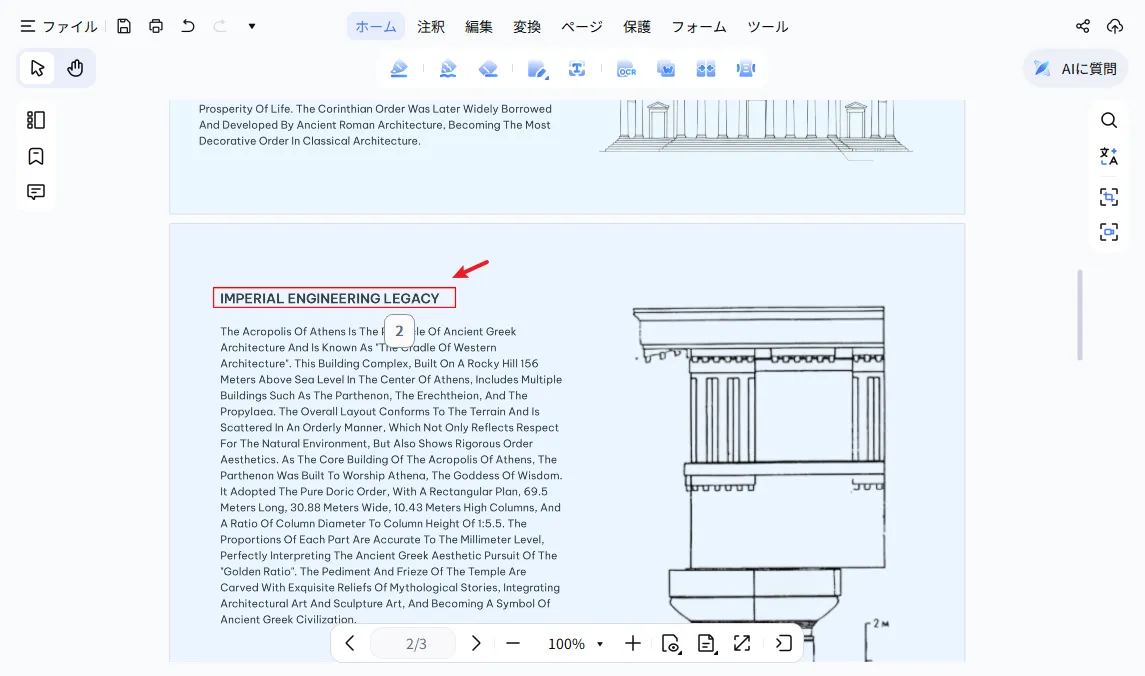Screen dimensions: 1145x676
Task: Open the OCR tool
Action: coord(627,69)
